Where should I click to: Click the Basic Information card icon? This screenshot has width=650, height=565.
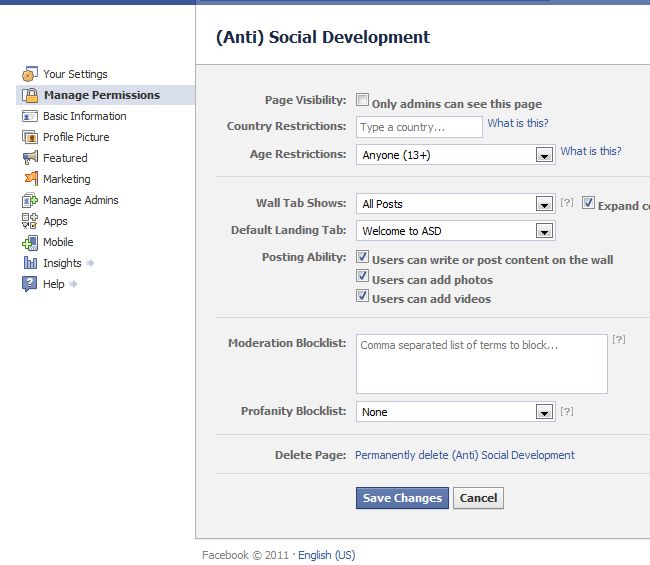pos(29,116)
